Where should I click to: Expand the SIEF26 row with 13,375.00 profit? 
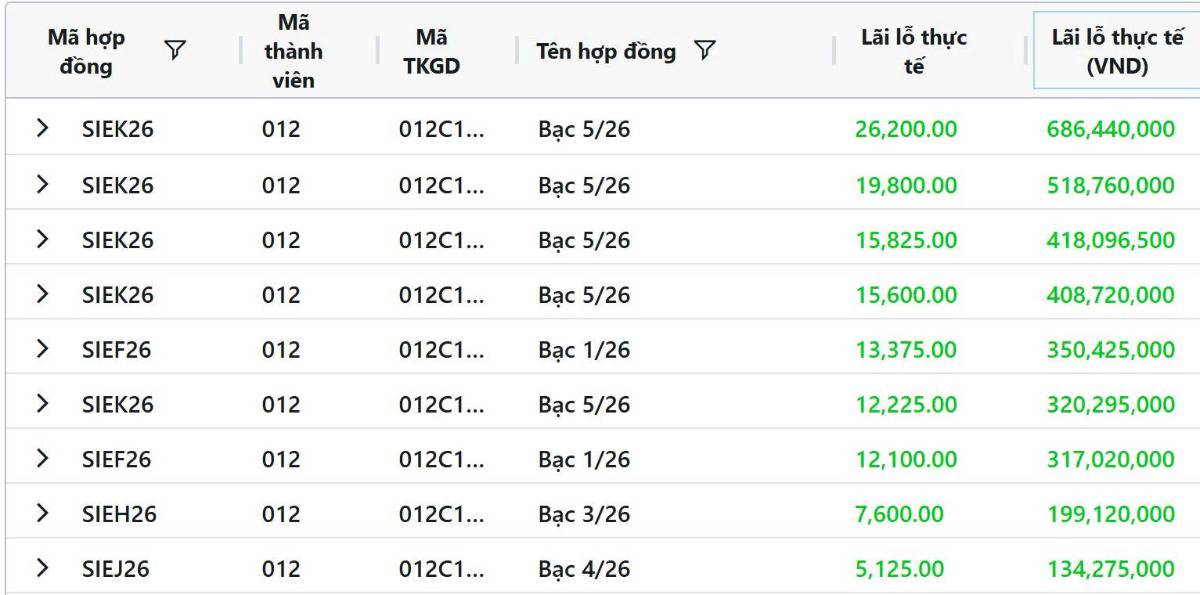click(42, 349)
